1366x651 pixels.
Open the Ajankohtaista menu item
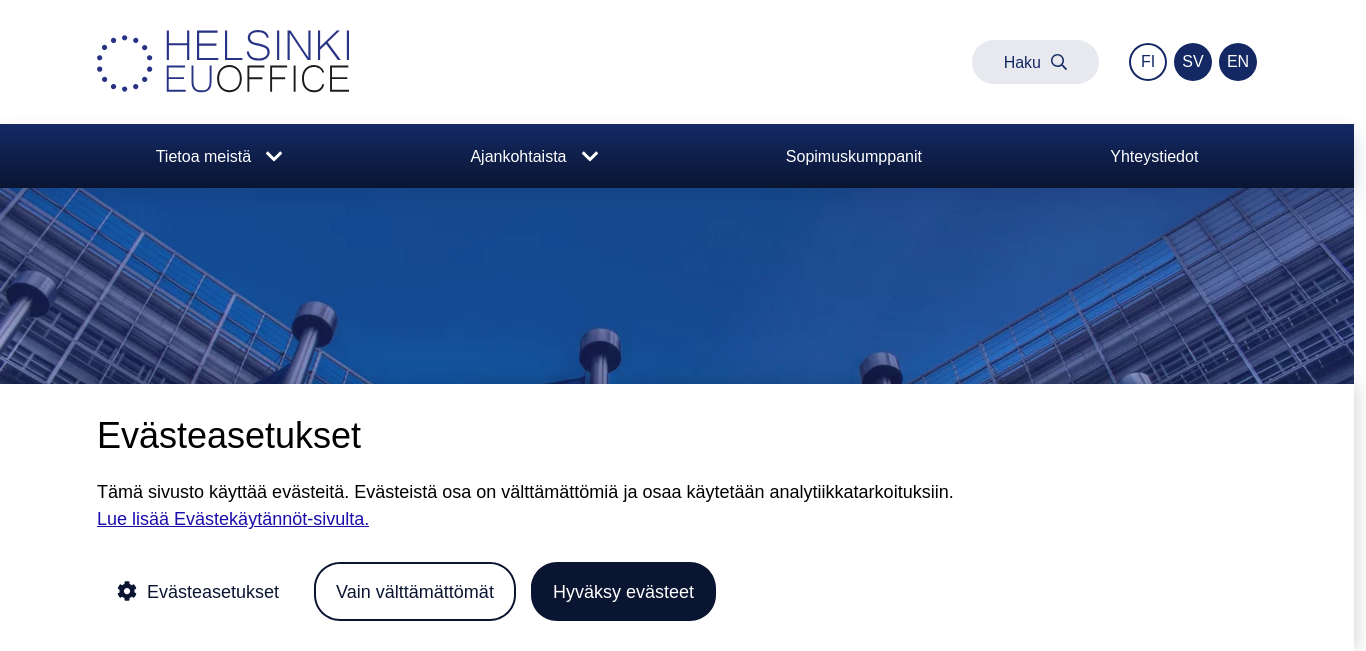tap(518, 156)
